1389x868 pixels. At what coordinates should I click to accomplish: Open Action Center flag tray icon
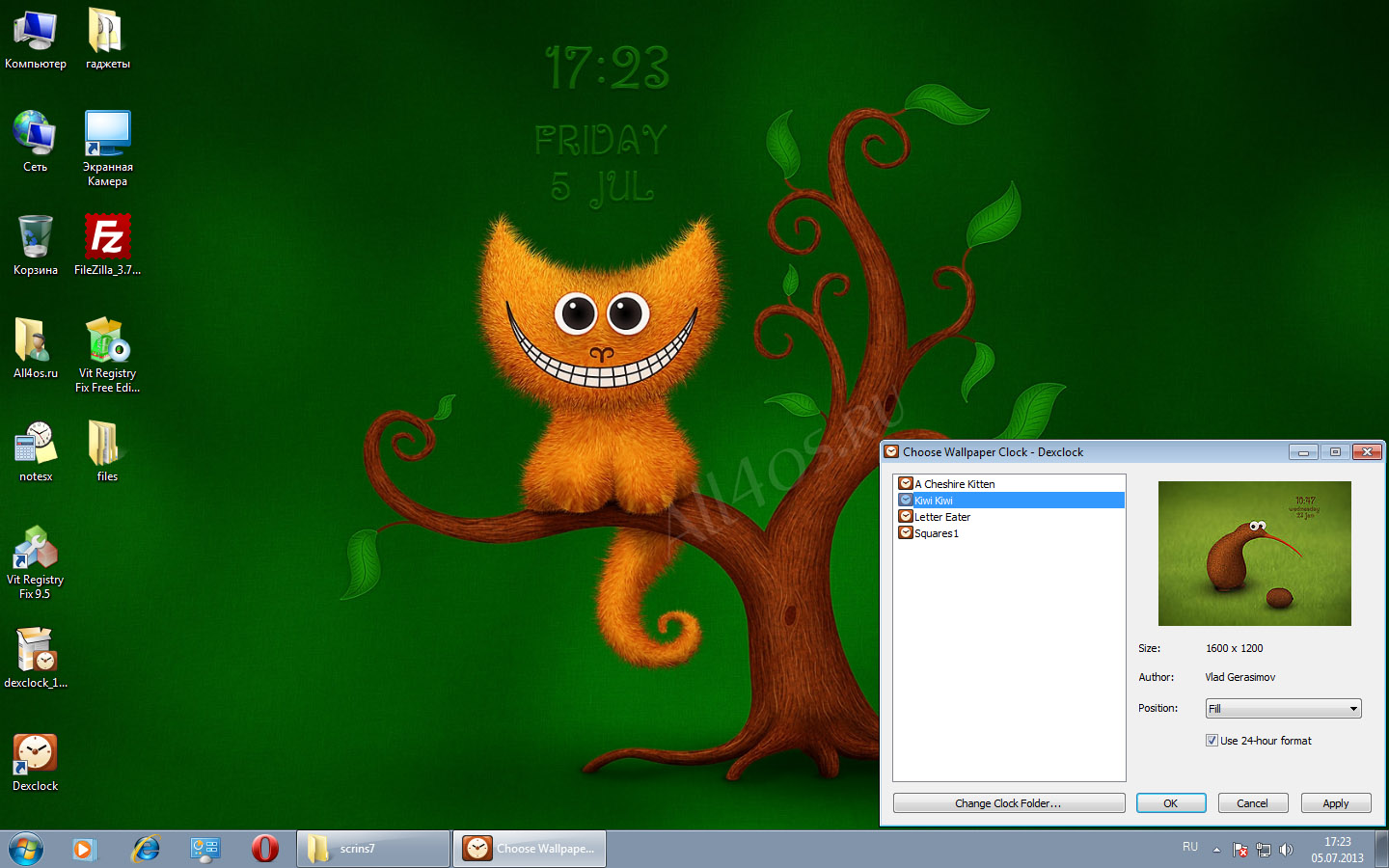click(1240, 850)
